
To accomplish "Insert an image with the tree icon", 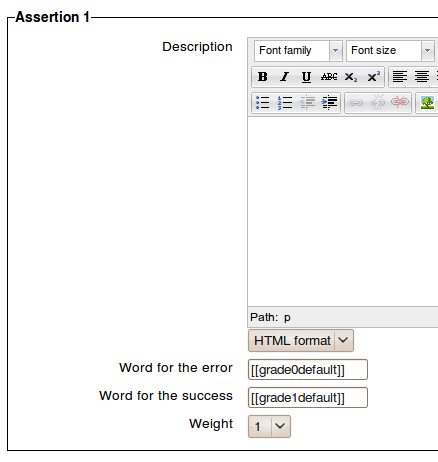I will (x=427, y=103).
